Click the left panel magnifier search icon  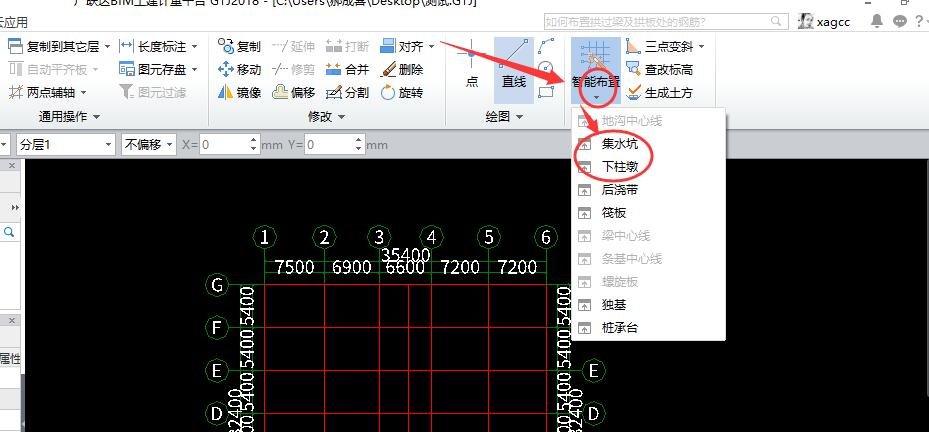pyautogui.click(x=9, y=233)
